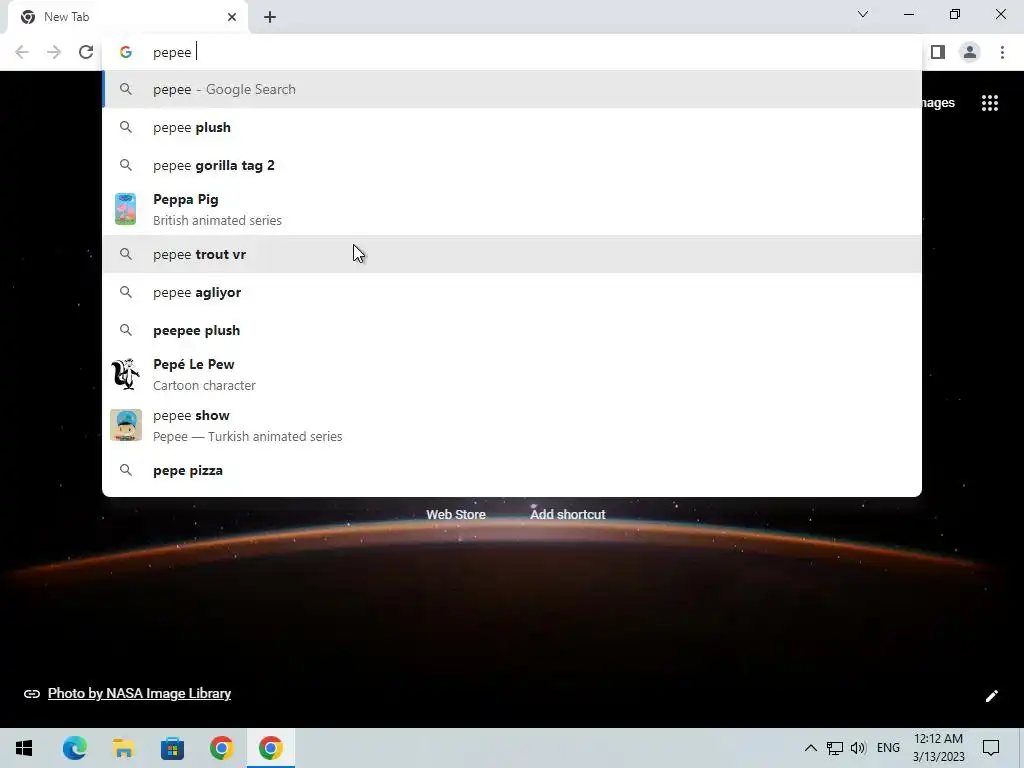The width and height of the screenshot is (1024, 768).
Task: Close the New Tab tab
Action: (x=232, y=17)
